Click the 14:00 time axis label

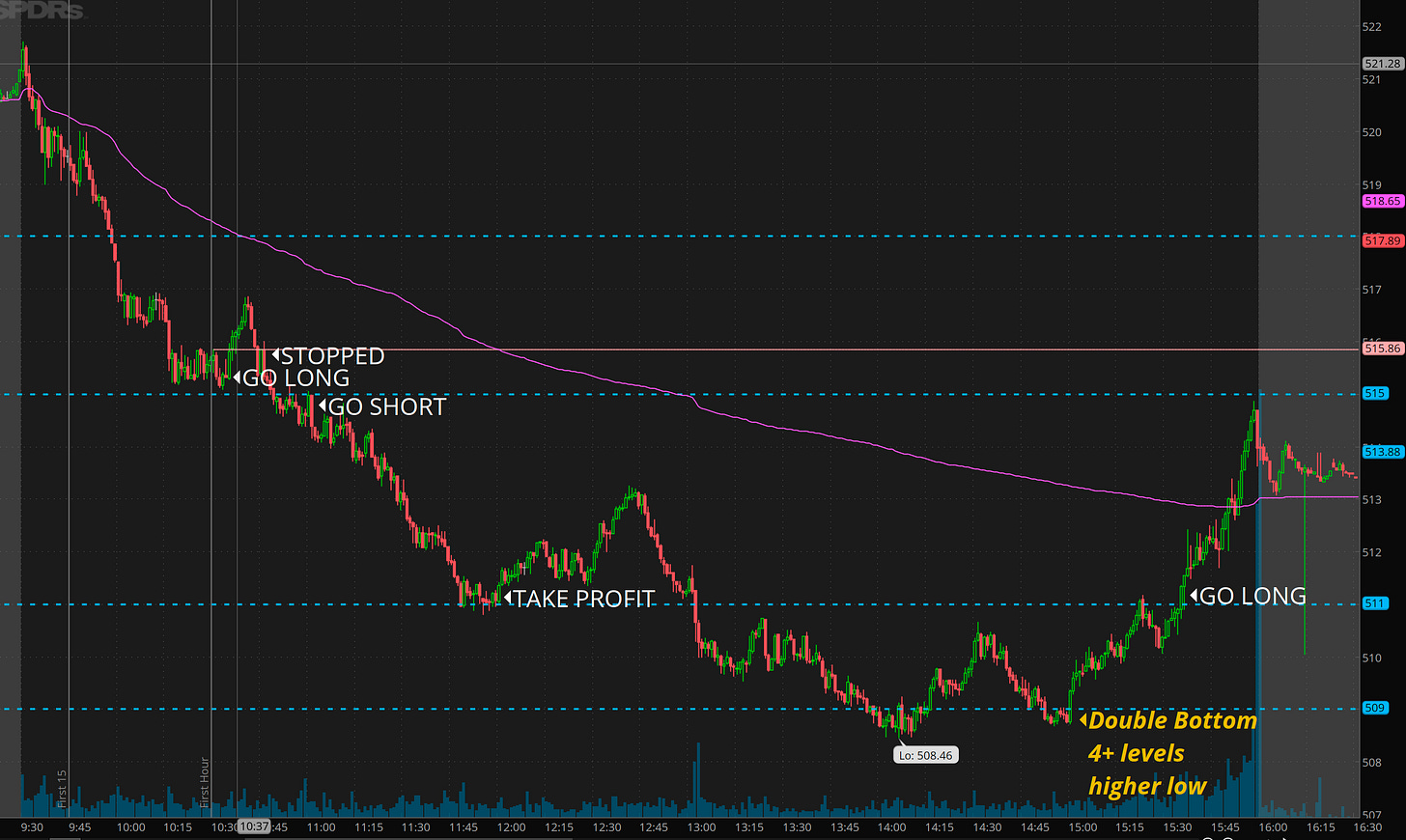pyautogui.click(x=891, y=827)
